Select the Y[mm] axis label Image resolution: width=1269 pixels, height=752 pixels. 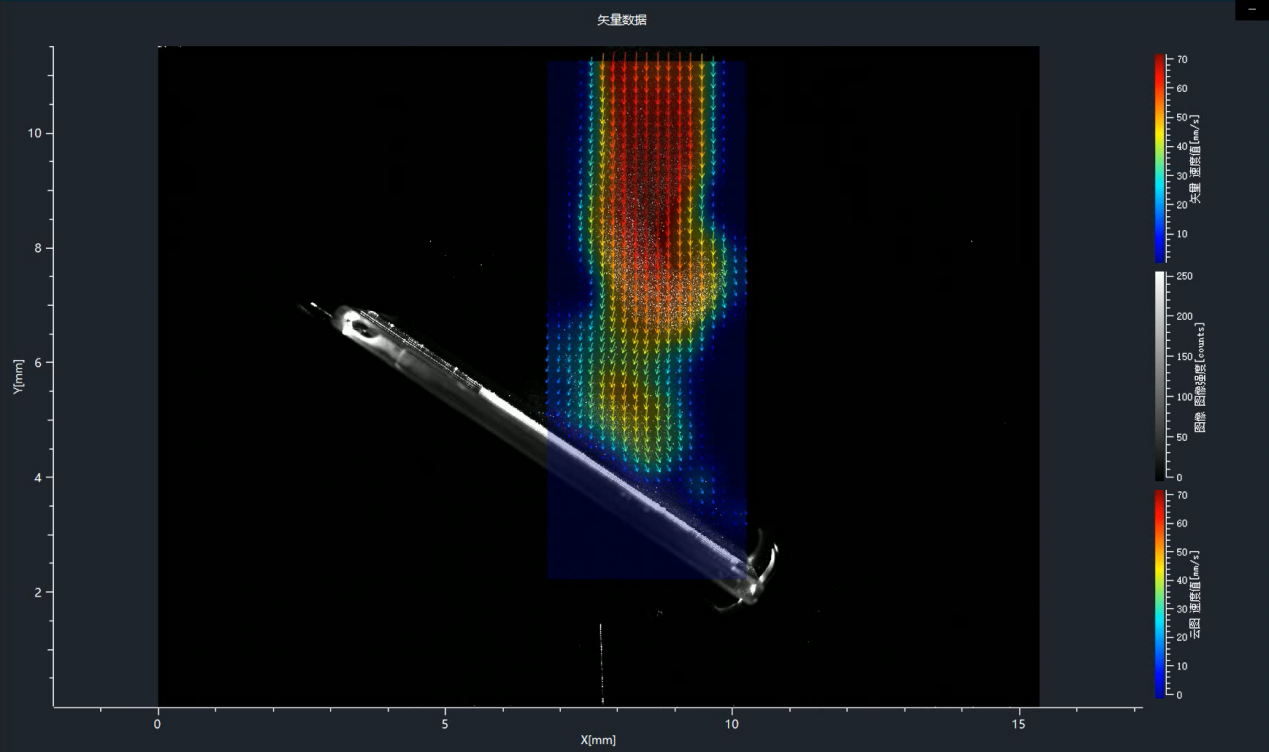17,376
